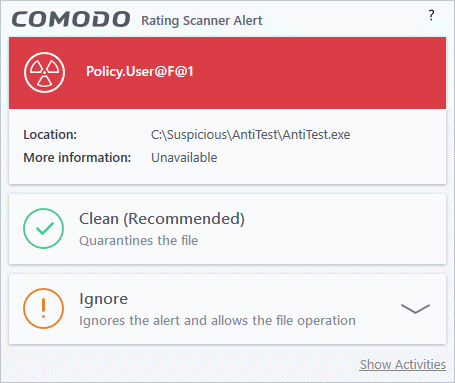
Task: Click the green checkmark Clean icon
Action: click(x=43, y=228)
